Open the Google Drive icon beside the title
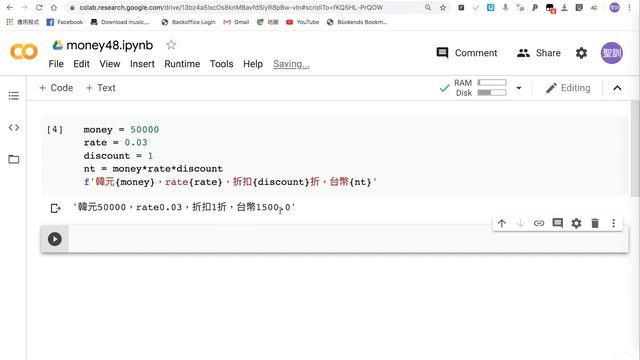The width and height of the screenshot is (640, 360). pos(58,45)
